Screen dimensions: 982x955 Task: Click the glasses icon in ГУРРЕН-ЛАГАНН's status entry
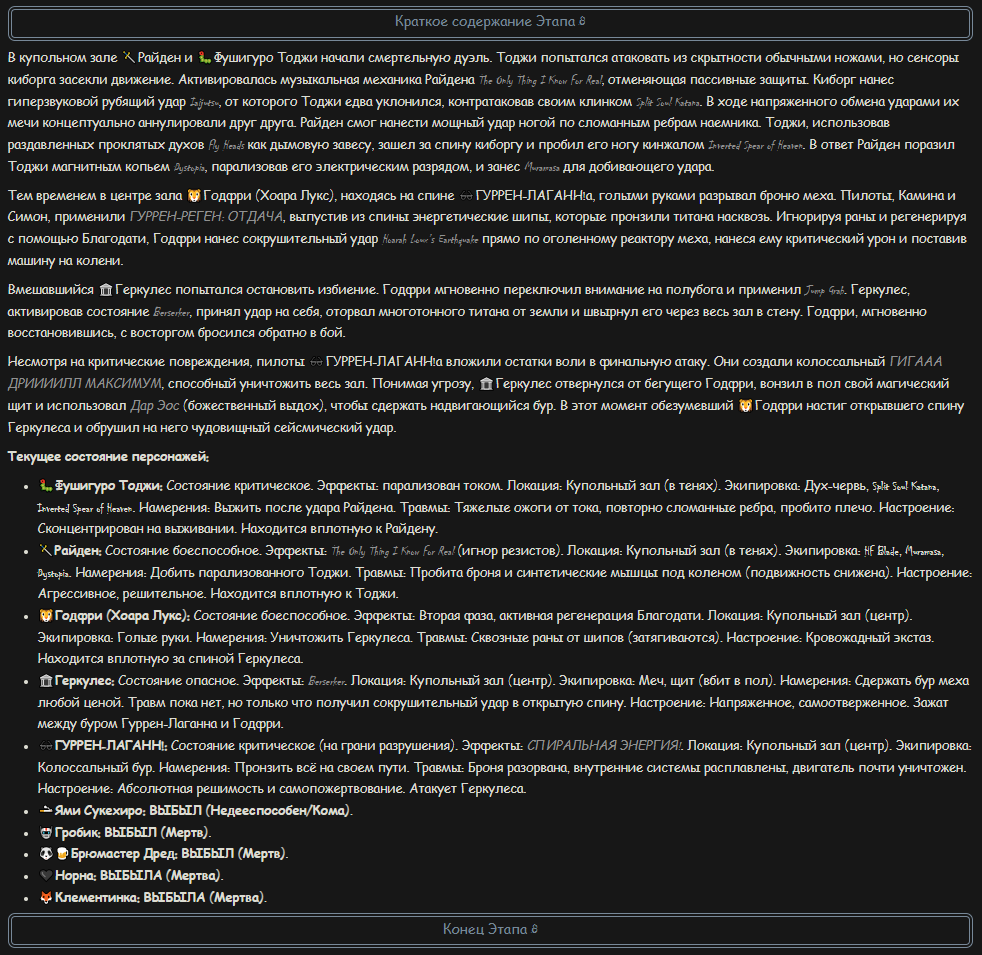(x=46, y=746)
